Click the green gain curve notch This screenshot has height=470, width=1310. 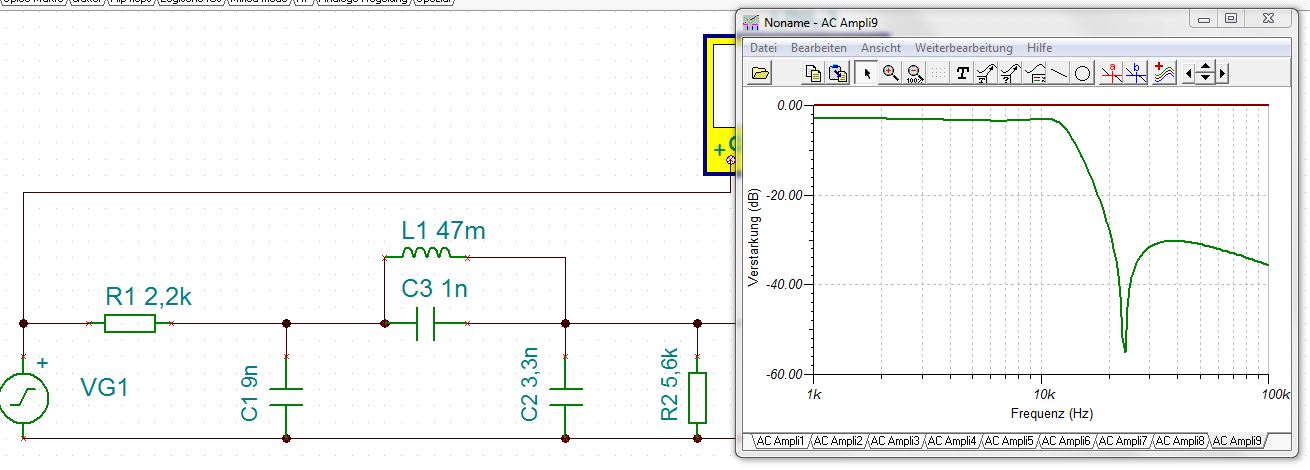(1125, 348)
